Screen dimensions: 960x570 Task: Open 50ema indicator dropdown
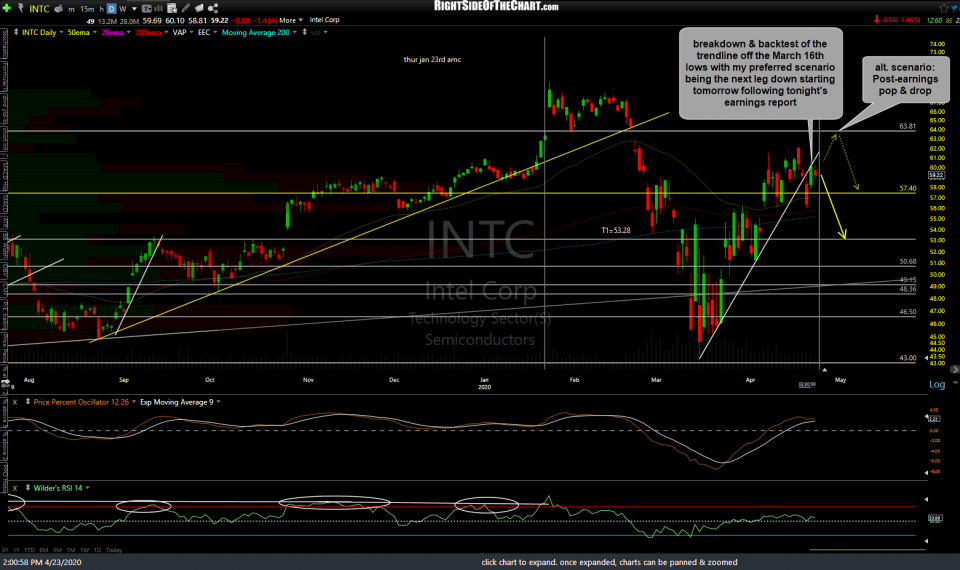[95, 32]
